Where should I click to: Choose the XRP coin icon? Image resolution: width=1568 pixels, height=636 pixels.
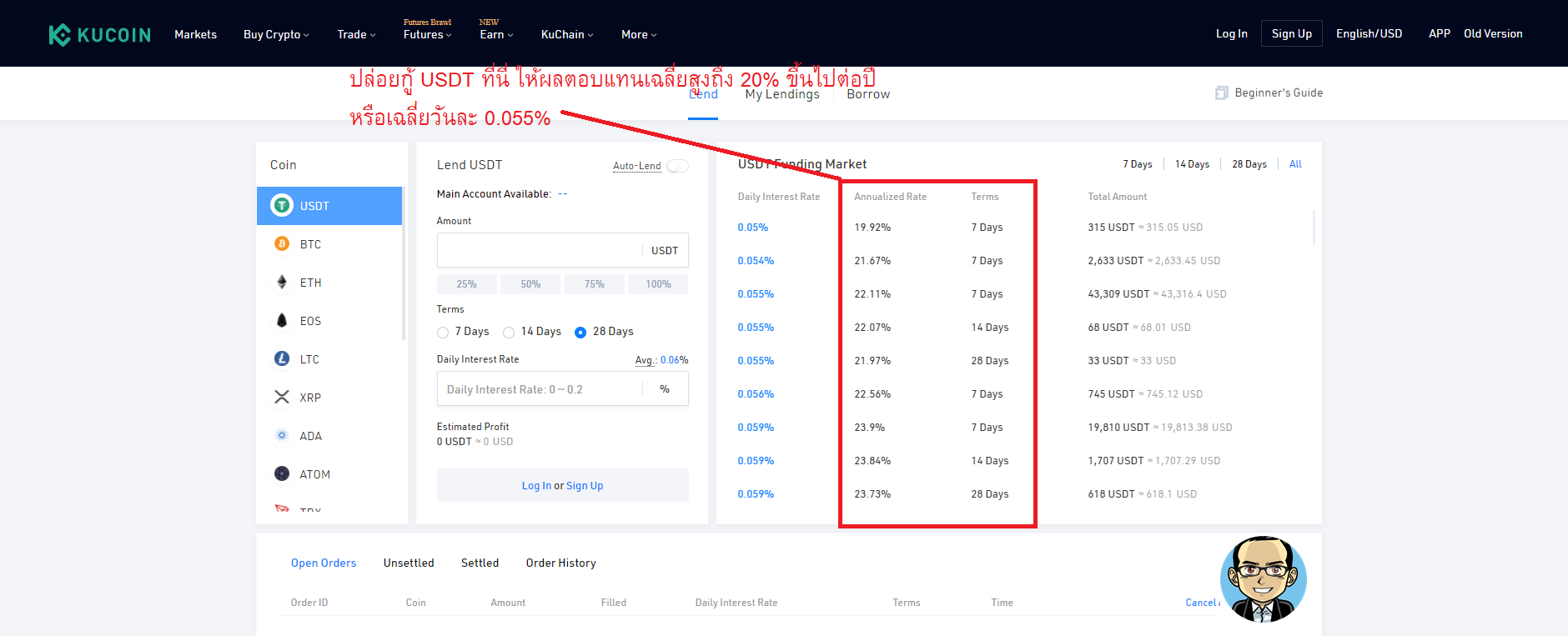point(282,397)
